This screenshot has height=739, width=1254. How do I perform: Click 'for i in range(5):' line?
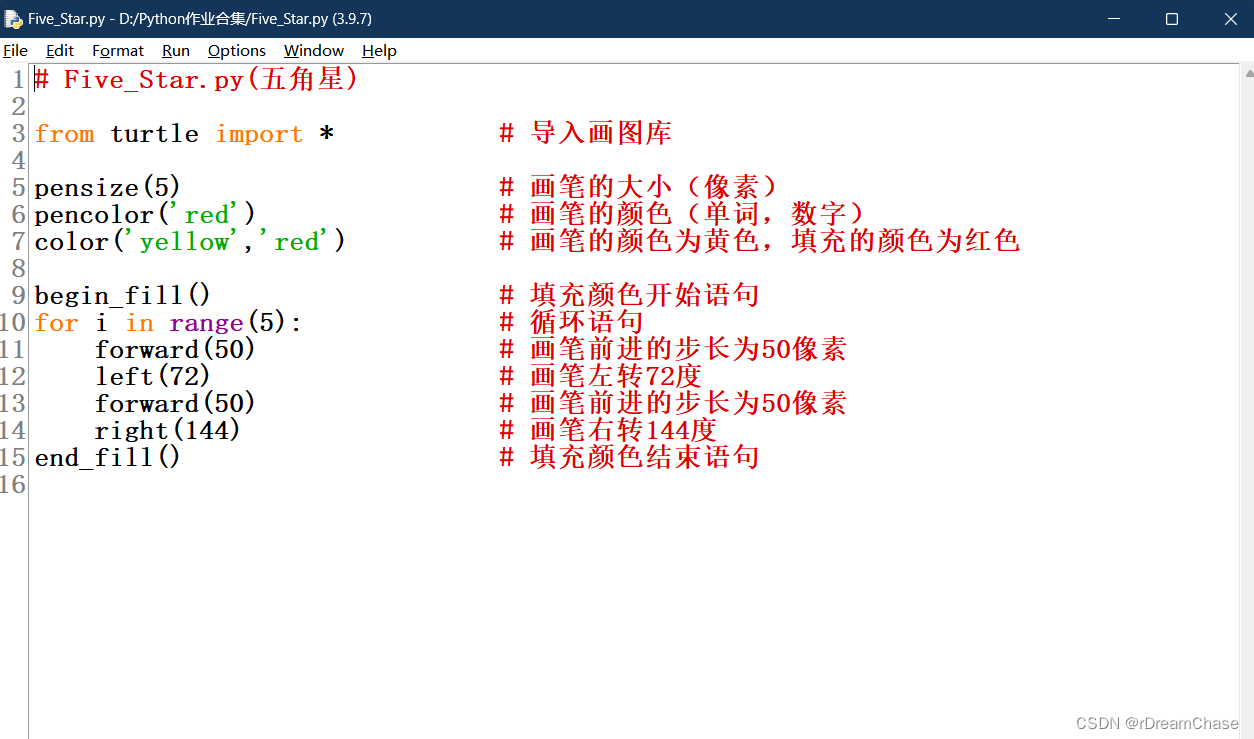[x=168, y=323]
